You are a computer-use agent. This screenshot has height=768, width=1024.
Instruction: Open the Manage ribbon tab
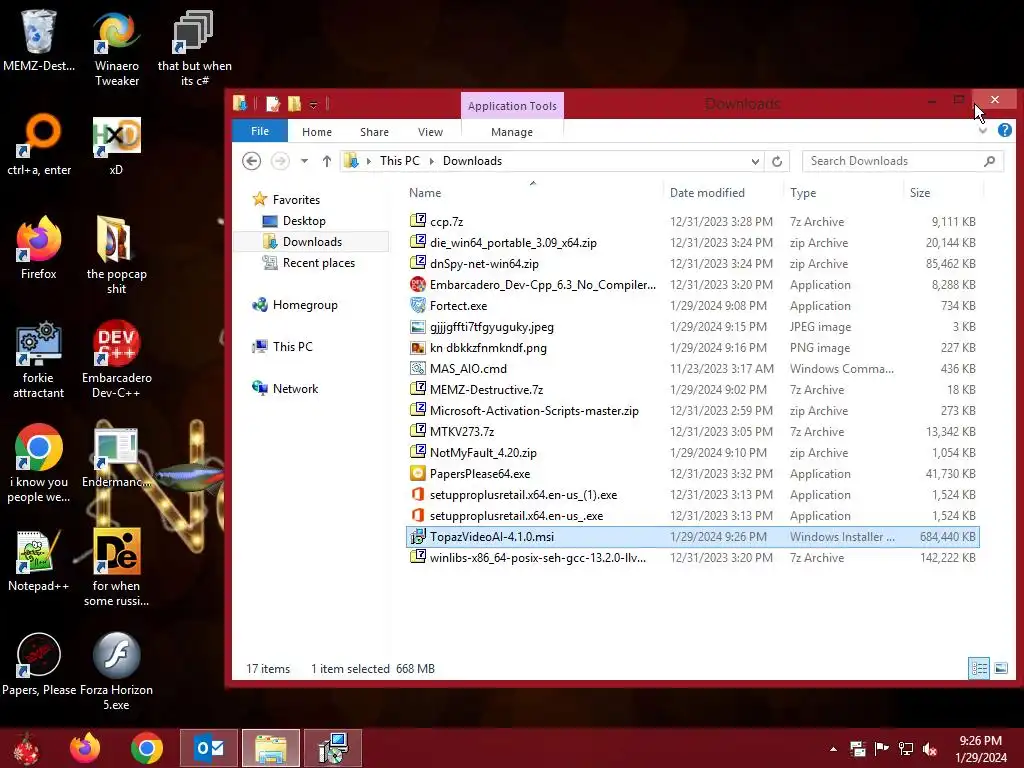(x=511, y=132)
